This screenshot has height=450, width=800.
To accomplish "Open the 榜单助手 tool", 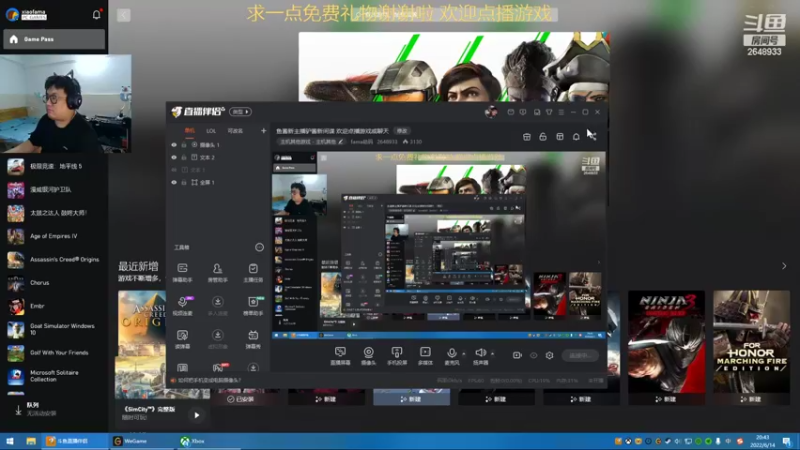I will point(253,306).
